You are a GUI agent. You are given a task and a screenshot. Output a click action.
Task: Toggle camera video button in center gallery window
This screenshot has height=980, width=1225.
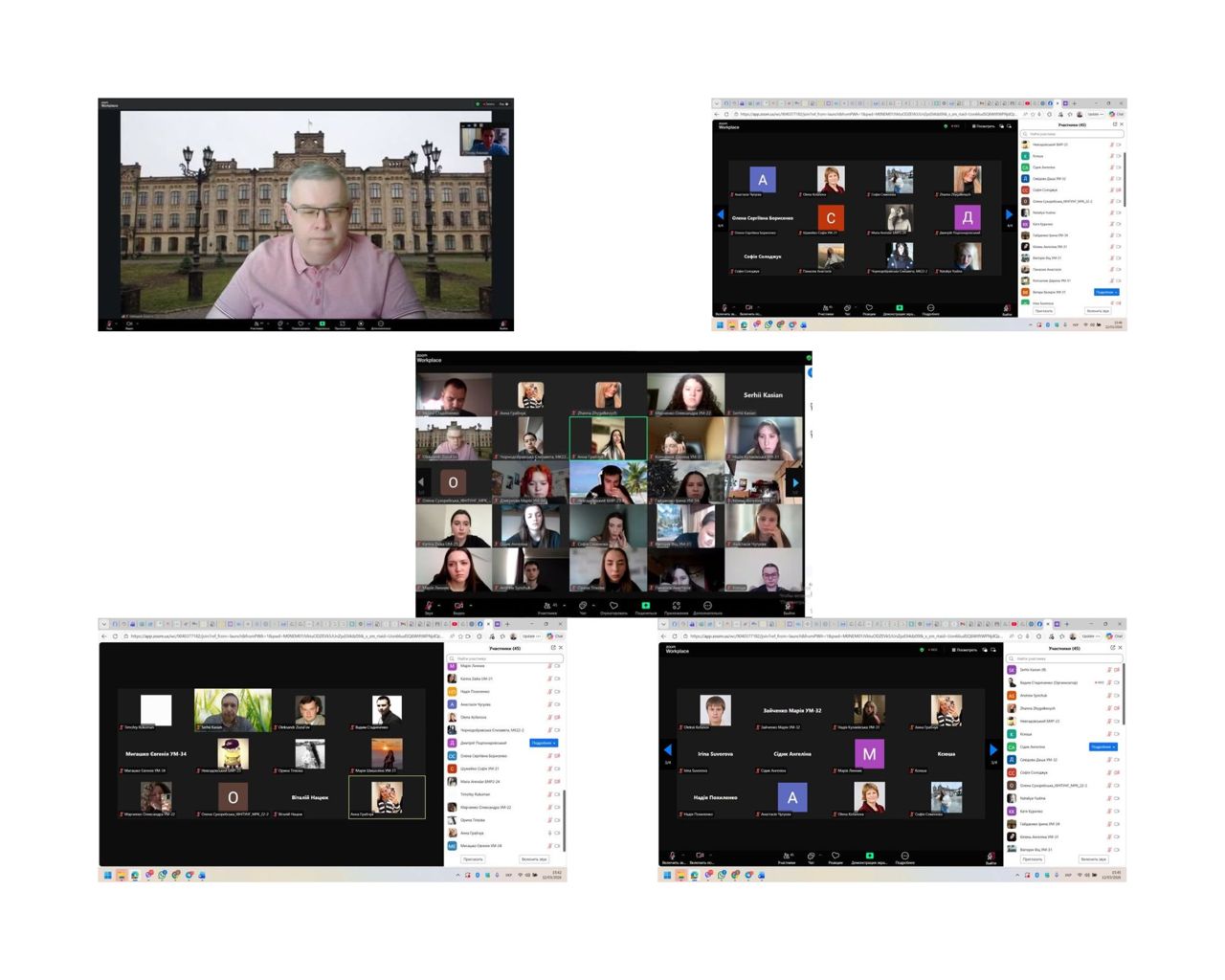458,606
